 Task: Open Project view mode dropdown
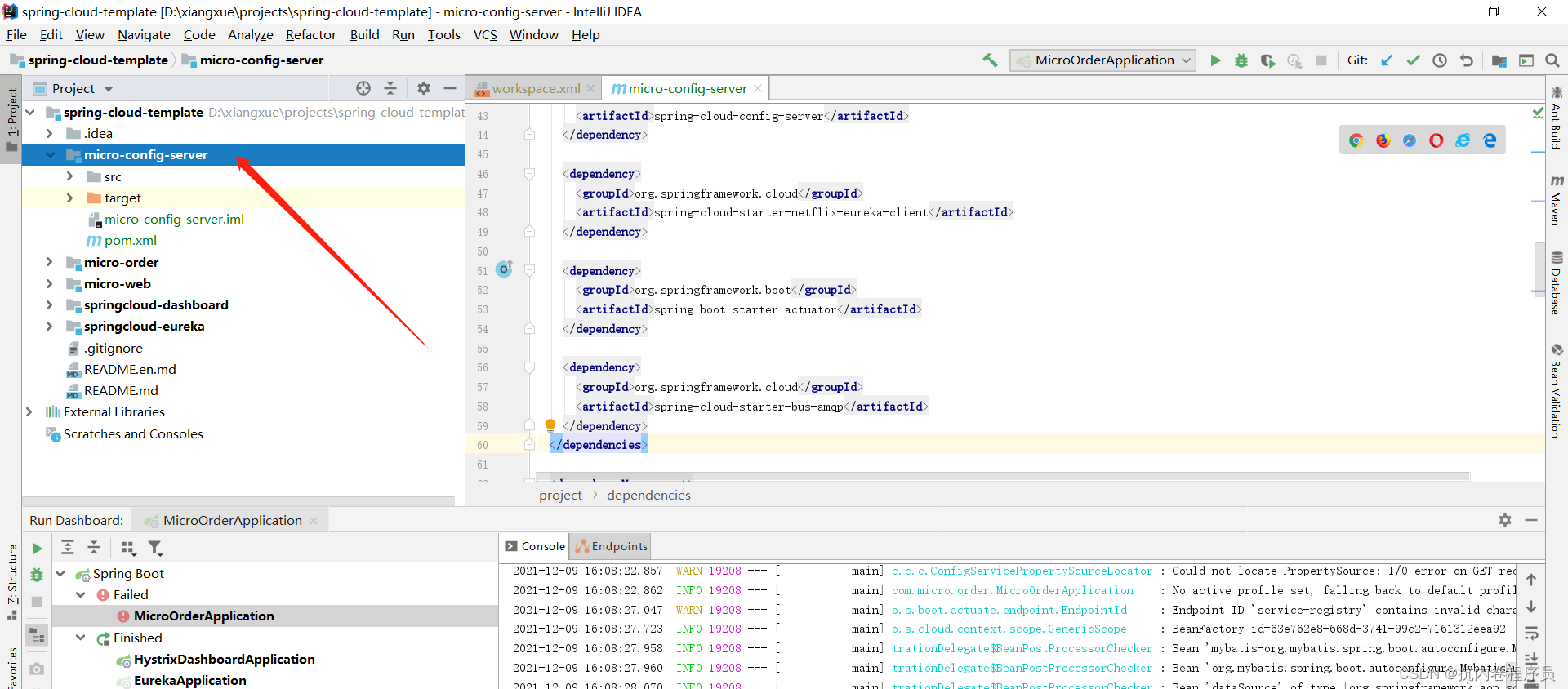click(x=109, y=89)
